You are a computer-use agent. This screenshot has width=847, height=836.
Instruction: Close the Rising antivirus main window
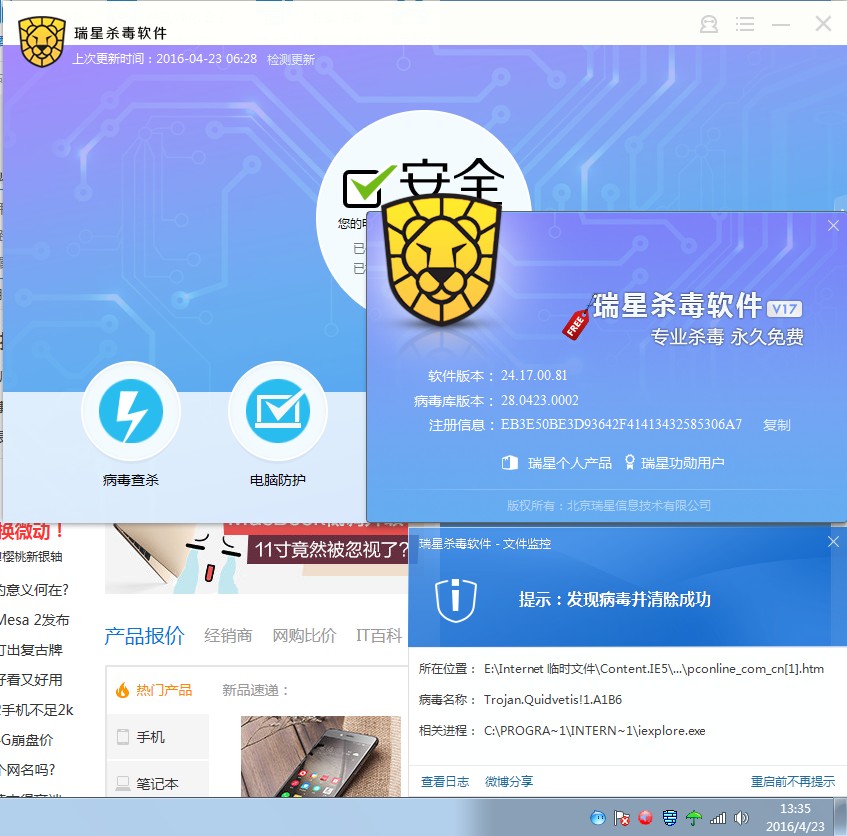pyautogui.click(x=823, y=23)
